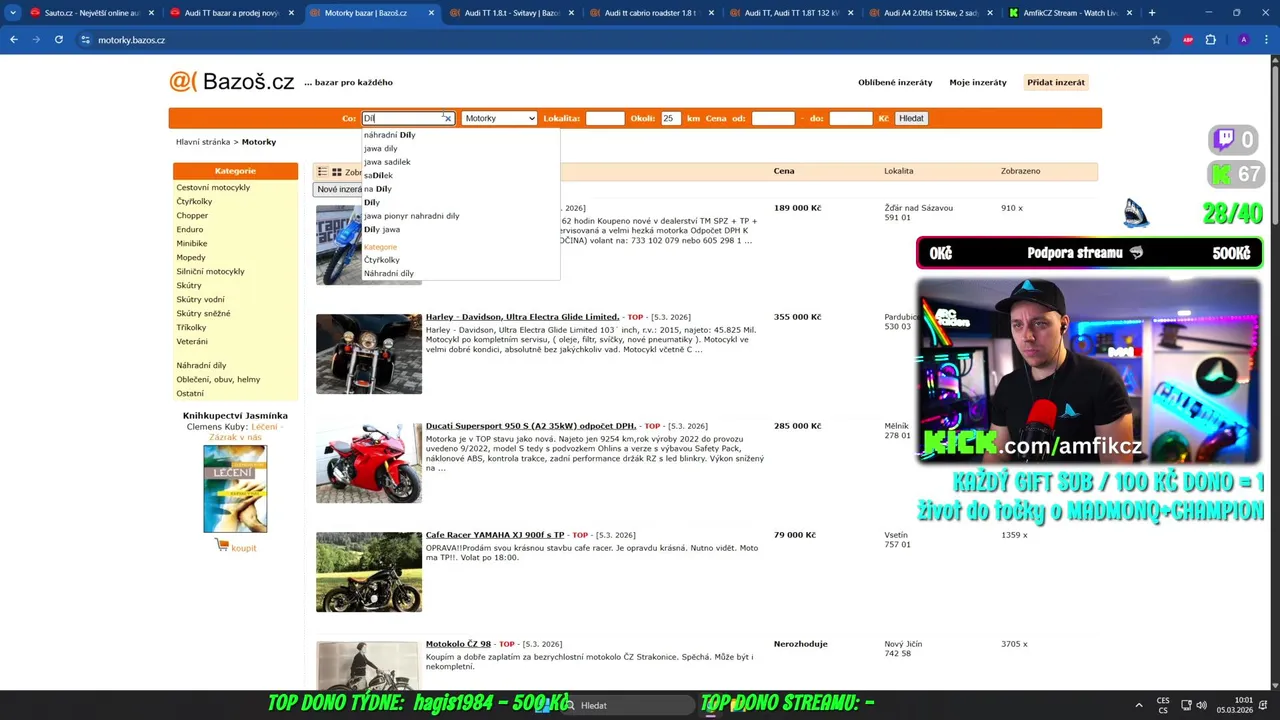Viewport: 1280px width, 720px height.
Task: Choose 'Díly jawa' suggestion
Action: tap(382, 229)
